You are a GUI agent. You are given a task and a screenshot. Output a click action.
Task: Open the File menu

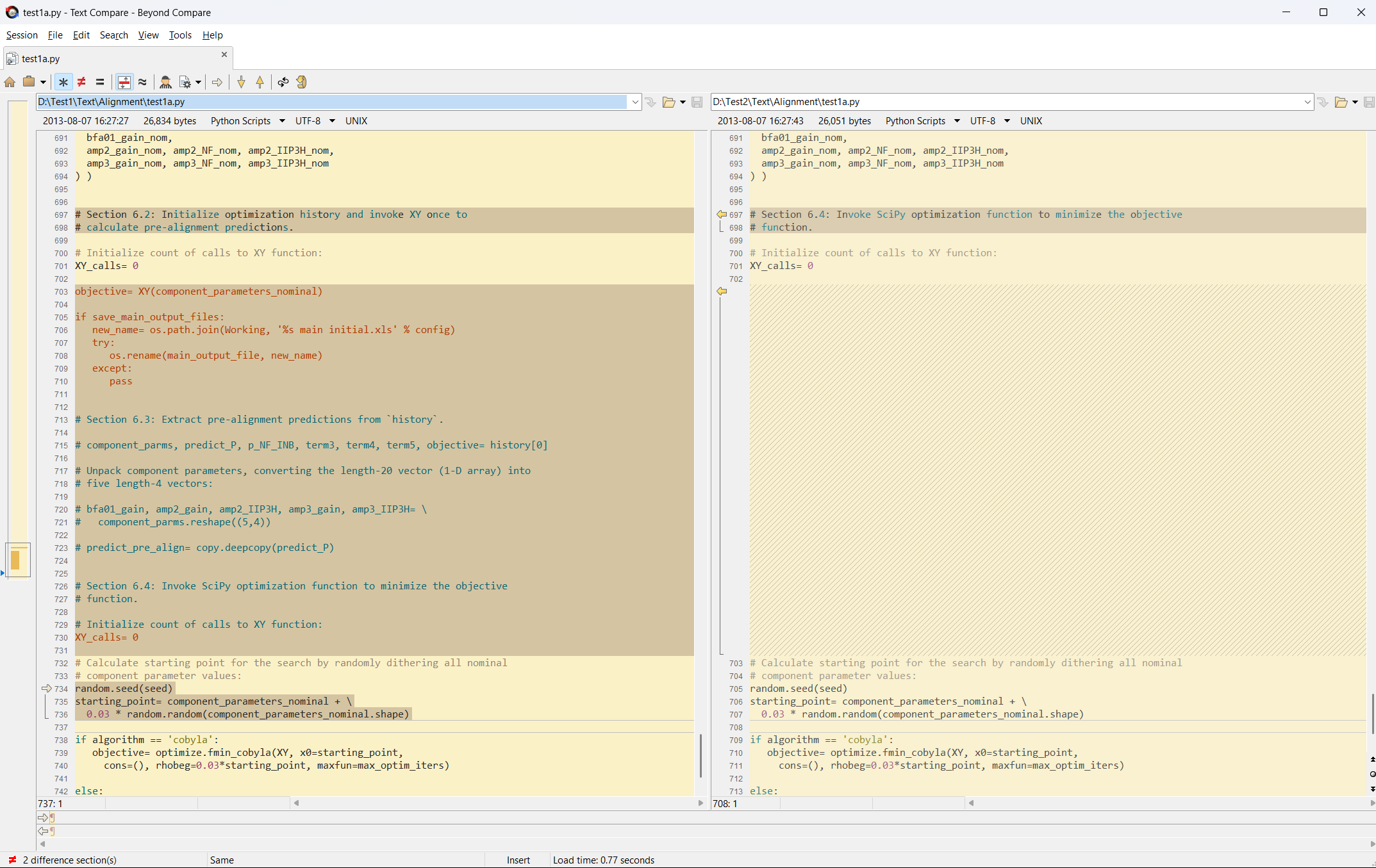[55, 35]
